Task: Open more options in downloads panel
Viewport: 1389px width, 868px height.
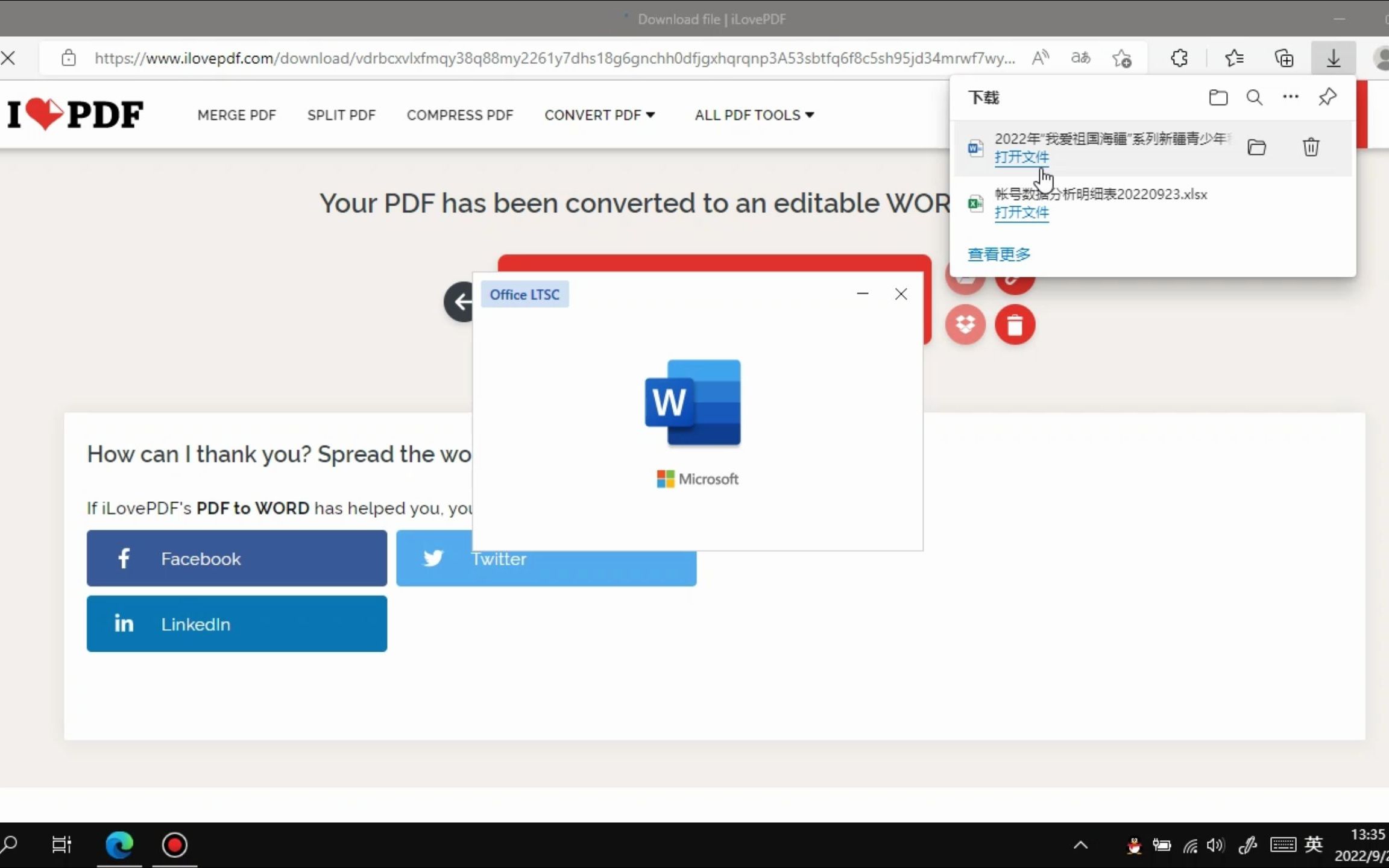Action: [x=1290, y=97]
